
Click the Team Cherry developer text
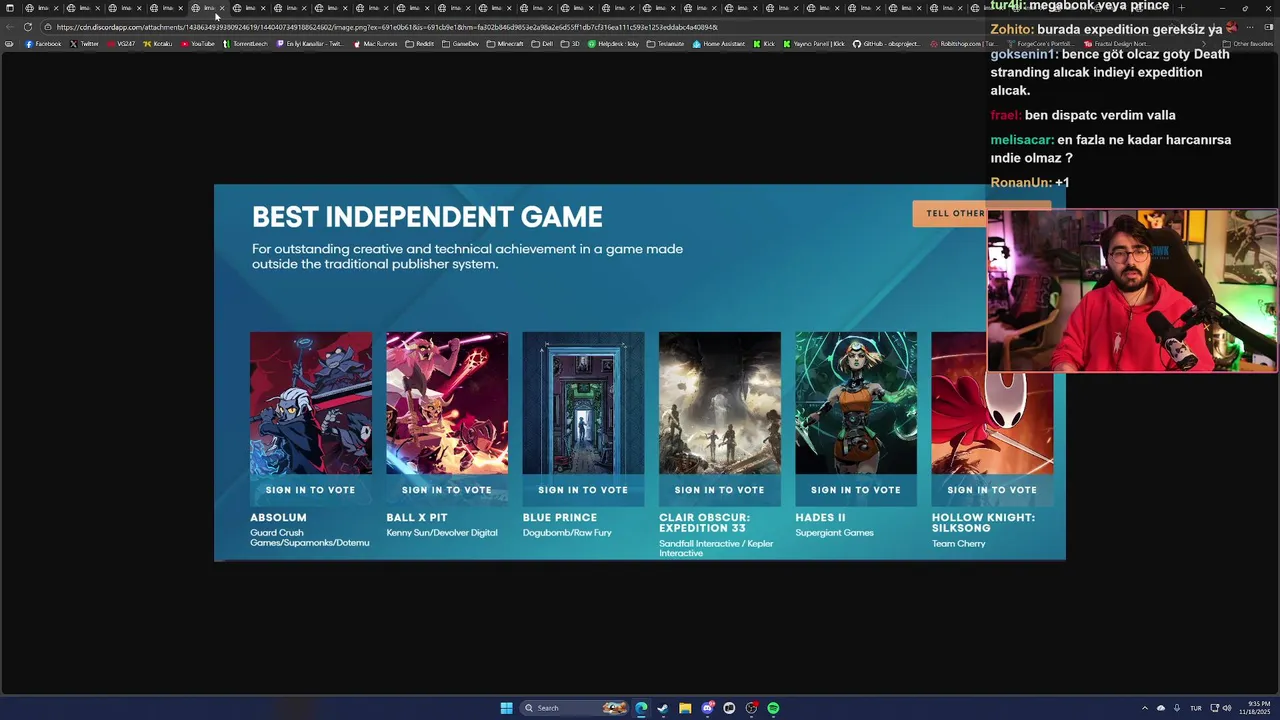coord(958,544)
